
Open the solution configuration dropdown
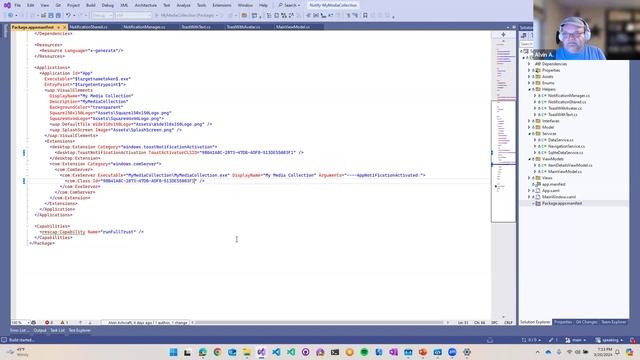pos(102,16)
